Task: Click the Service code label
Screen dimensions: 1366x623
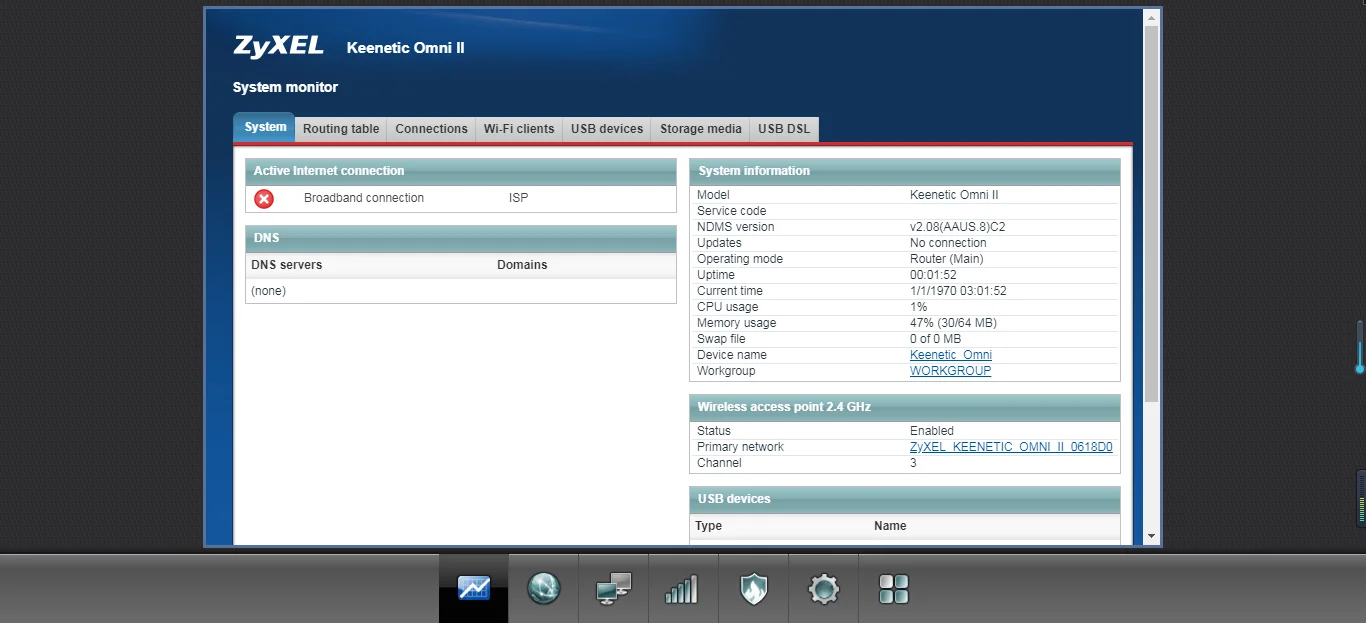Action: tap(732, 211)
